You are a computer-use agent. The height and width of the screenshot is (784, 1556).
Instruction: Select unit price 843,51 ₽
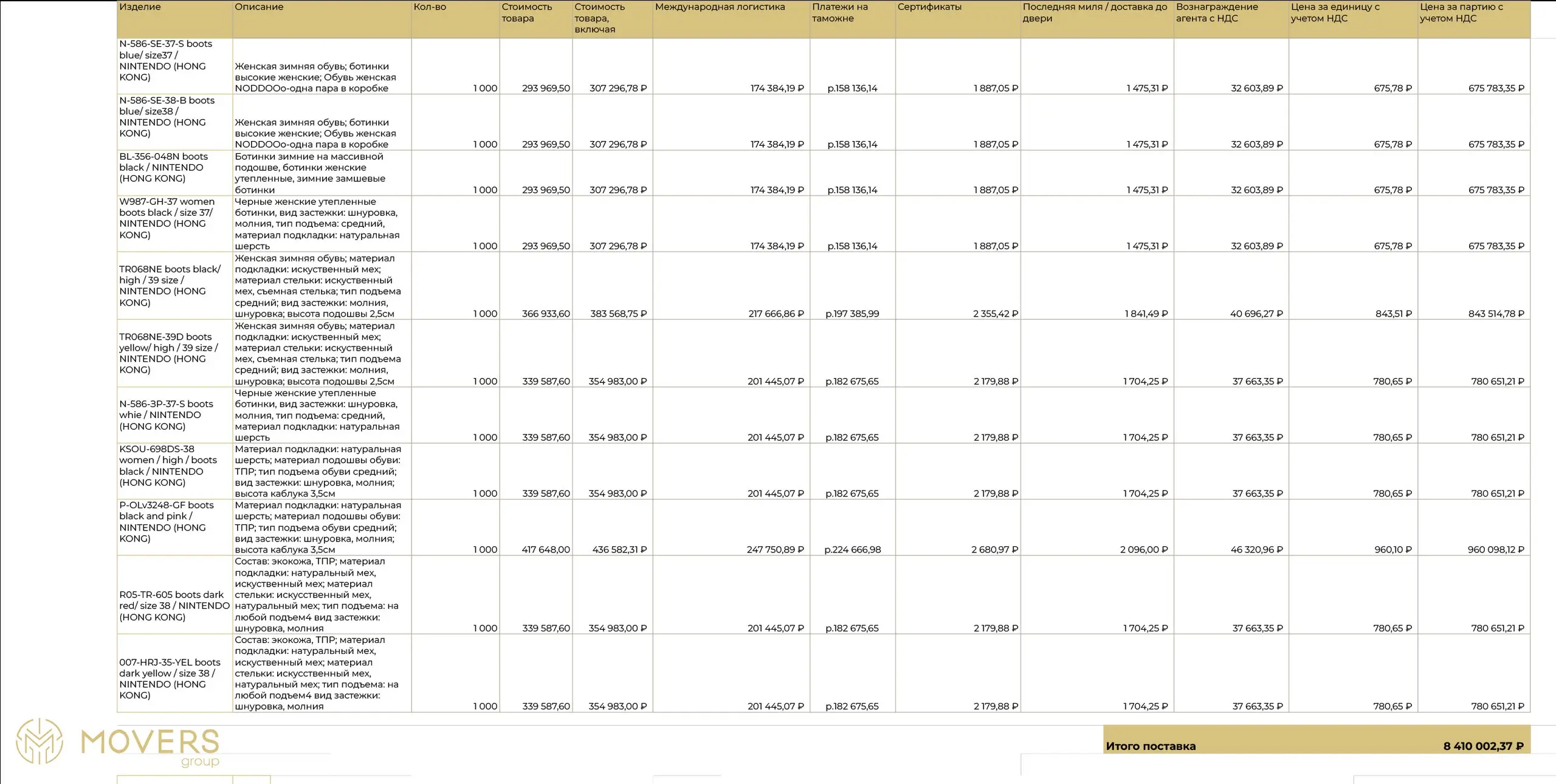click(1394, 314)
